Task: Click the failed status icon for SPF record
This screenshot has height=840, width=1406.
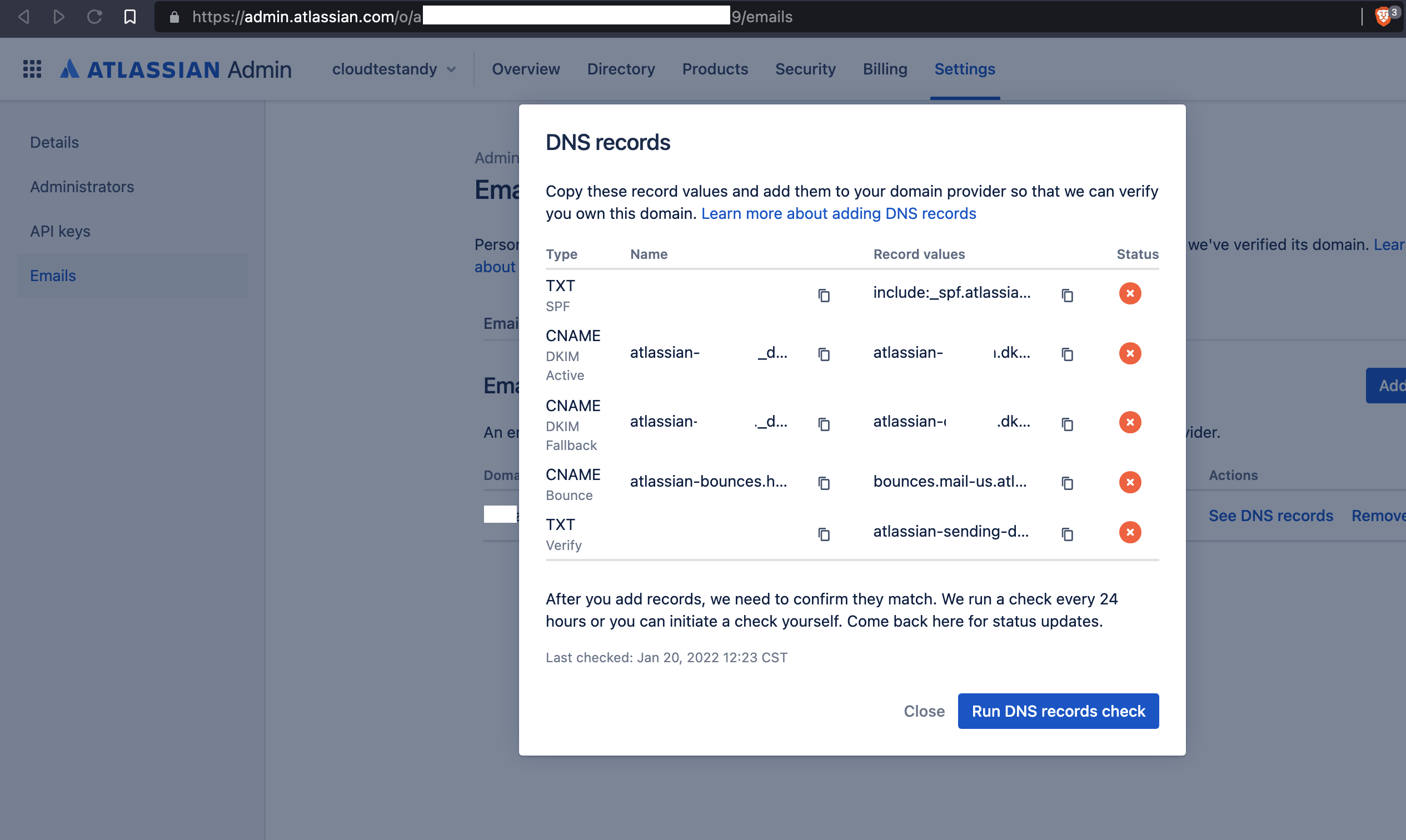Action: coord(1130,293)
